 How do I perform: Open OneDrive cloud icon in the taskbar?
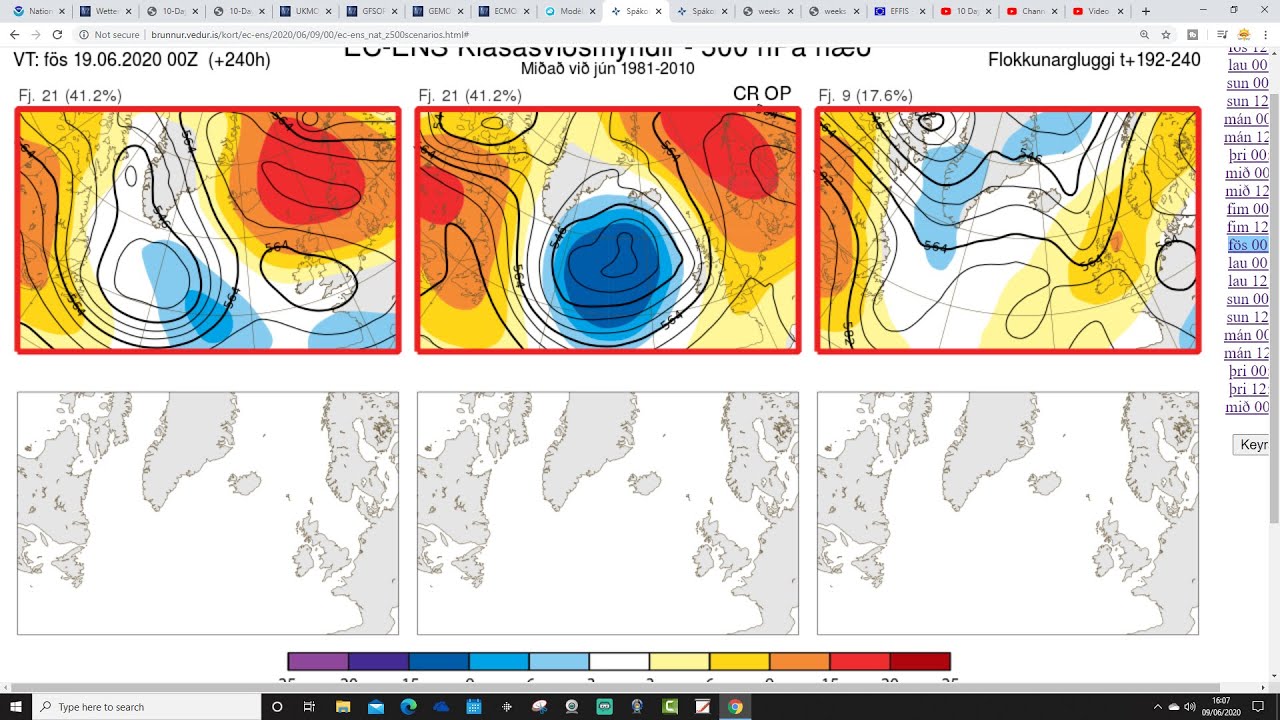pyautogui.click(x=441, y=707)
